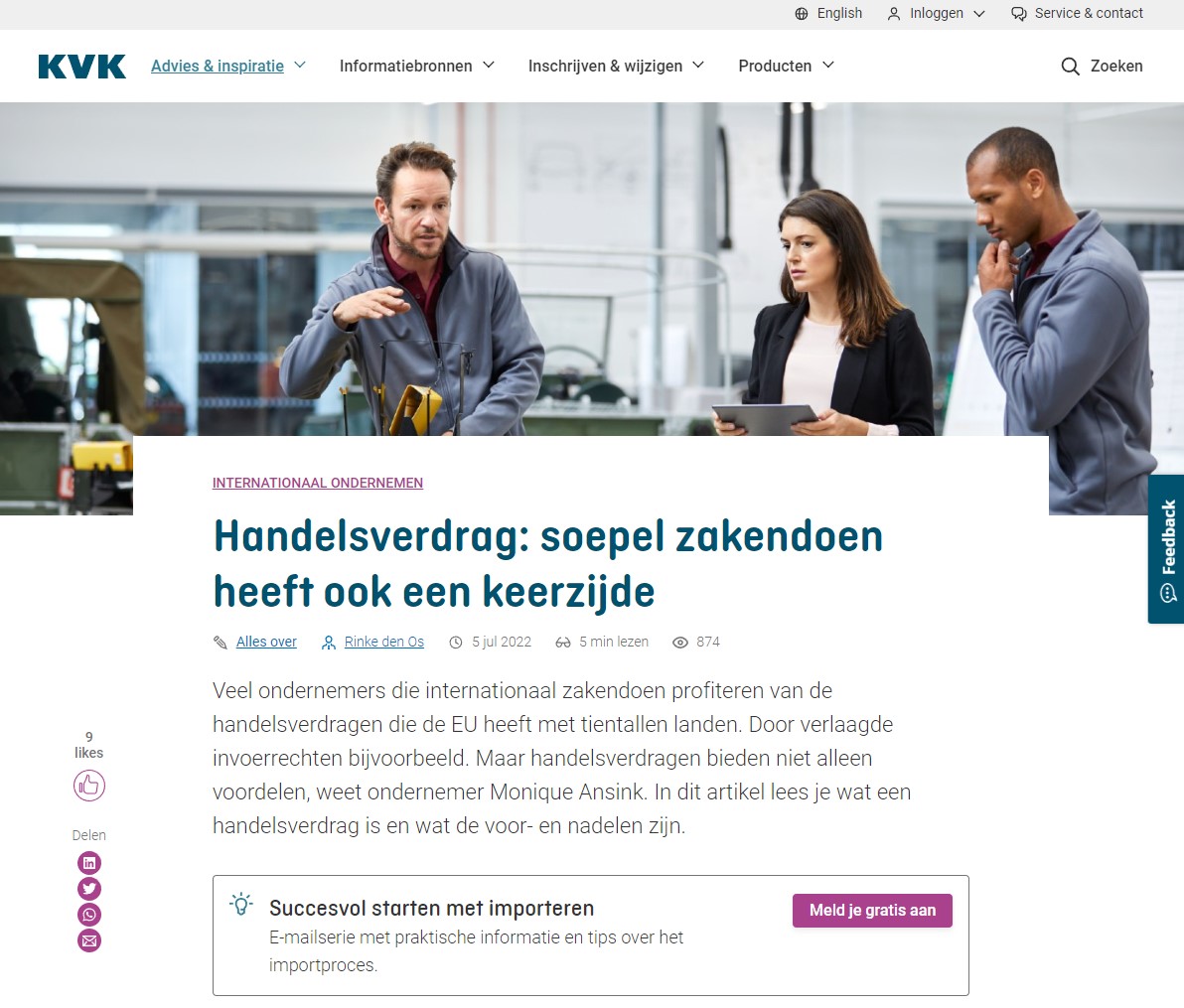Open Inschrijven & wijzigen menu
The width and height of the screenshot is (1184, 1008).
616,66
